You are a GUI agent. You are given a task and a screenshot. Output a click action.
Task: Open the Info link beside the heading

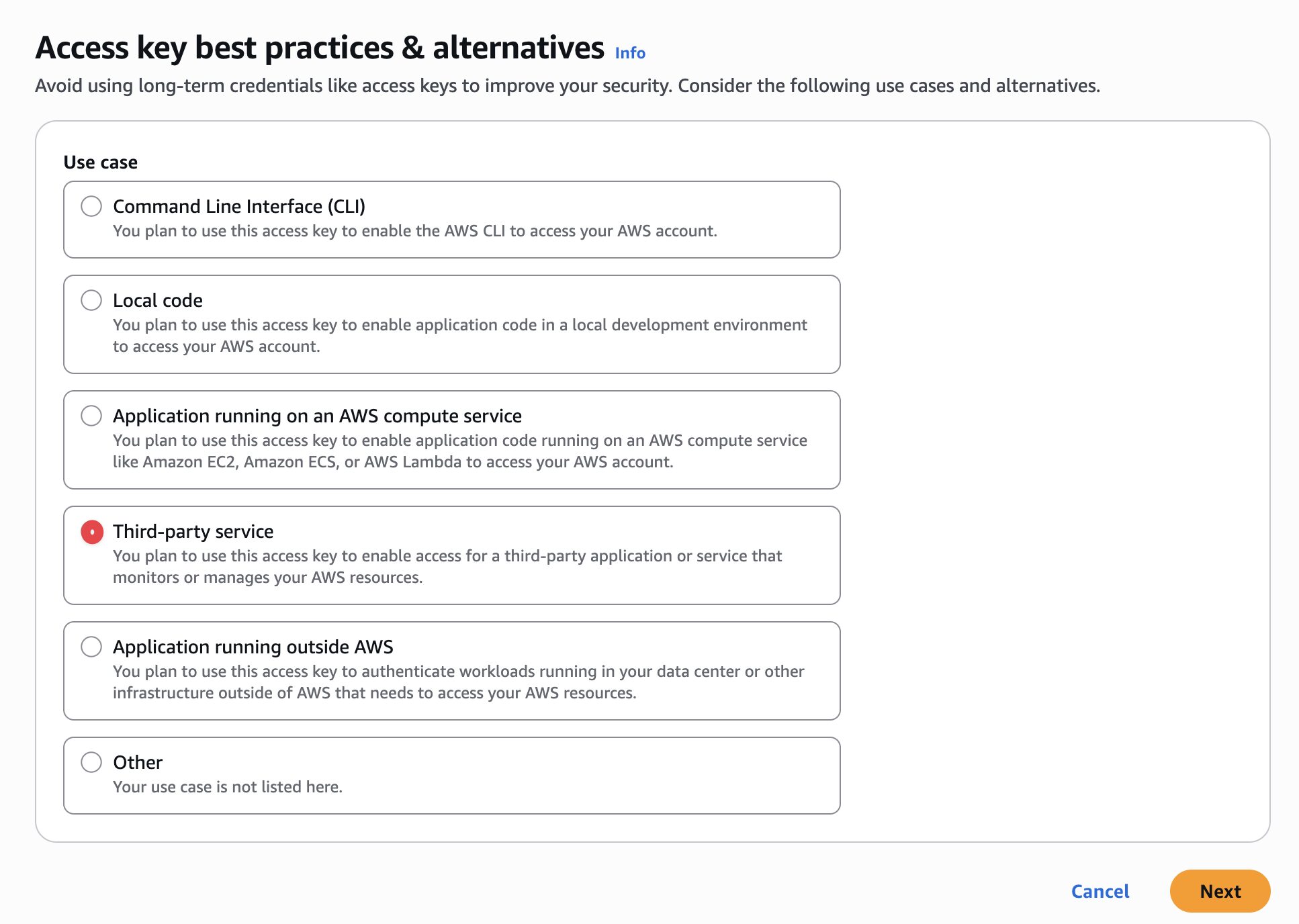(630, 53)
